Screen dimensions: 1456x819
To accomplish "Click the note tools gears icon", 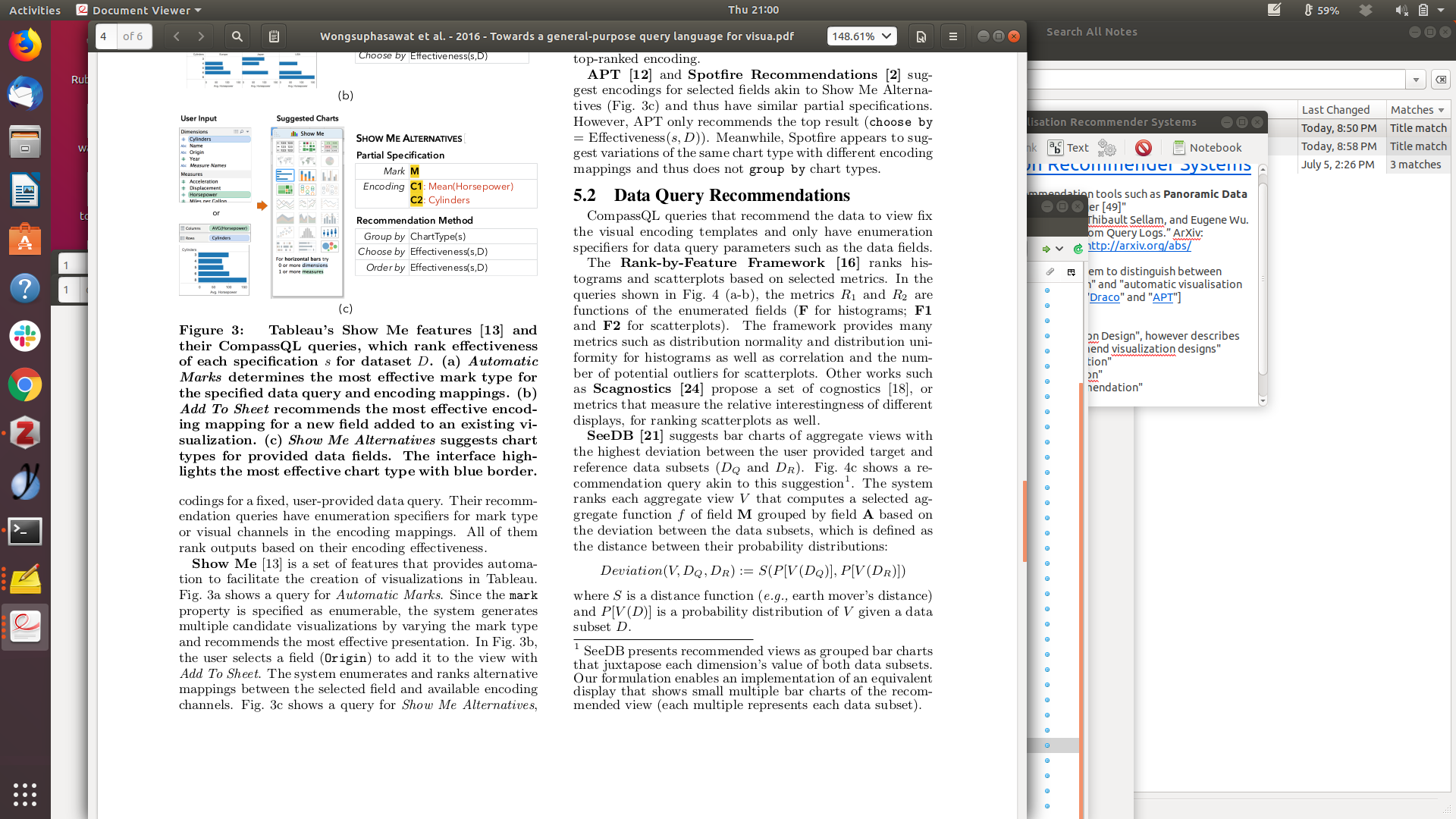I will pyautogui.click(x=1107, y=148).
